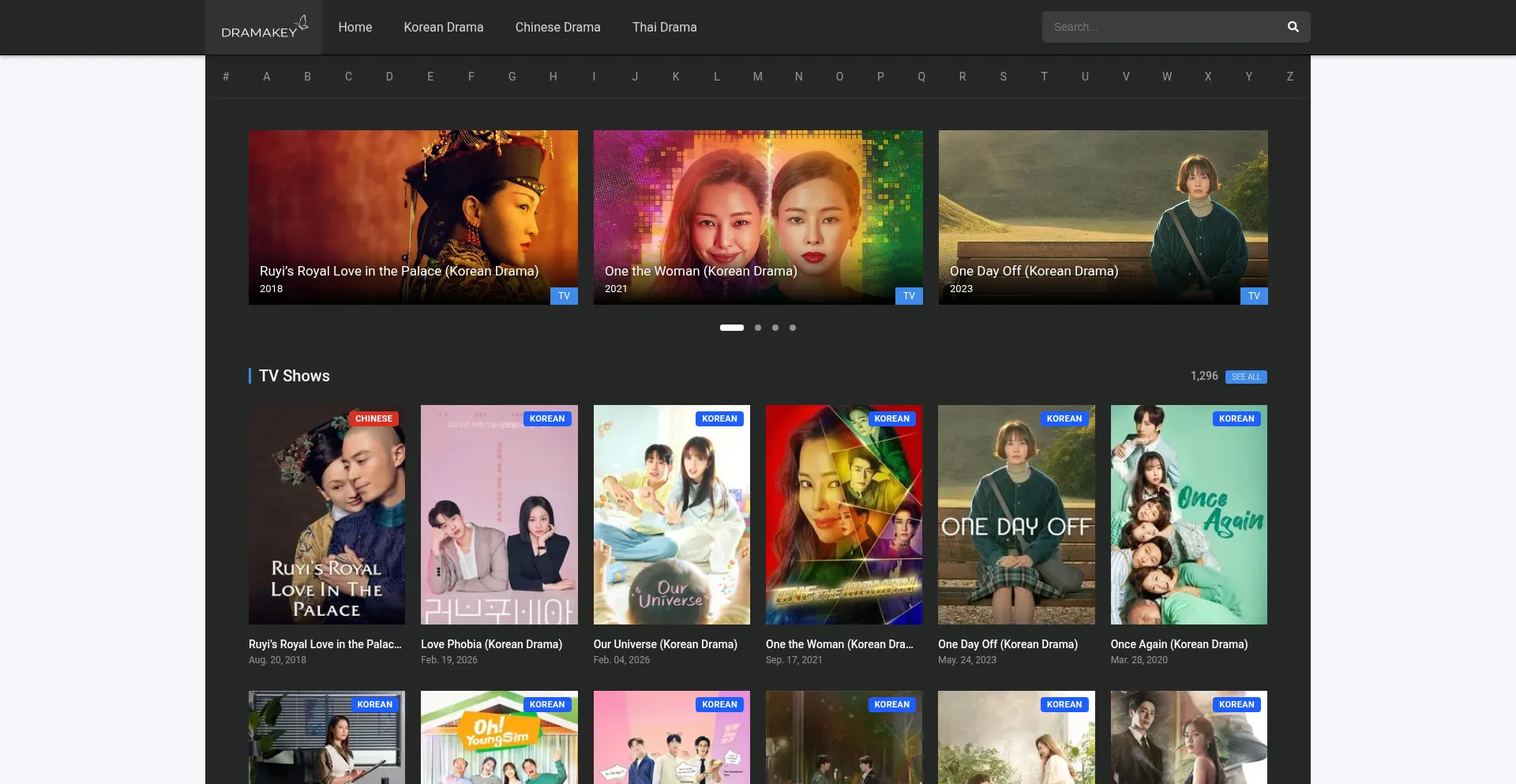
Task: Click the One Day Off title below its poster
Action: [x=1008, y=644]
